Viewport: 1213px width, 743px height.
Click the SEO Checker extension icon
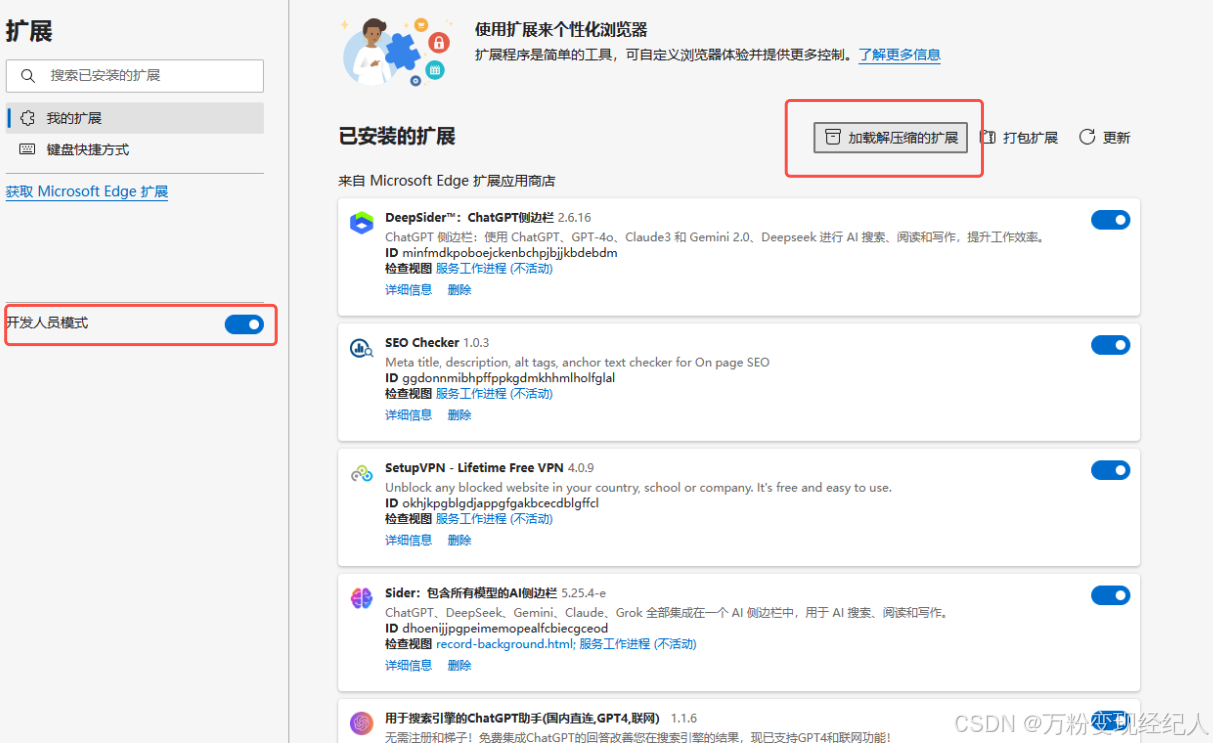pos(361,348)
